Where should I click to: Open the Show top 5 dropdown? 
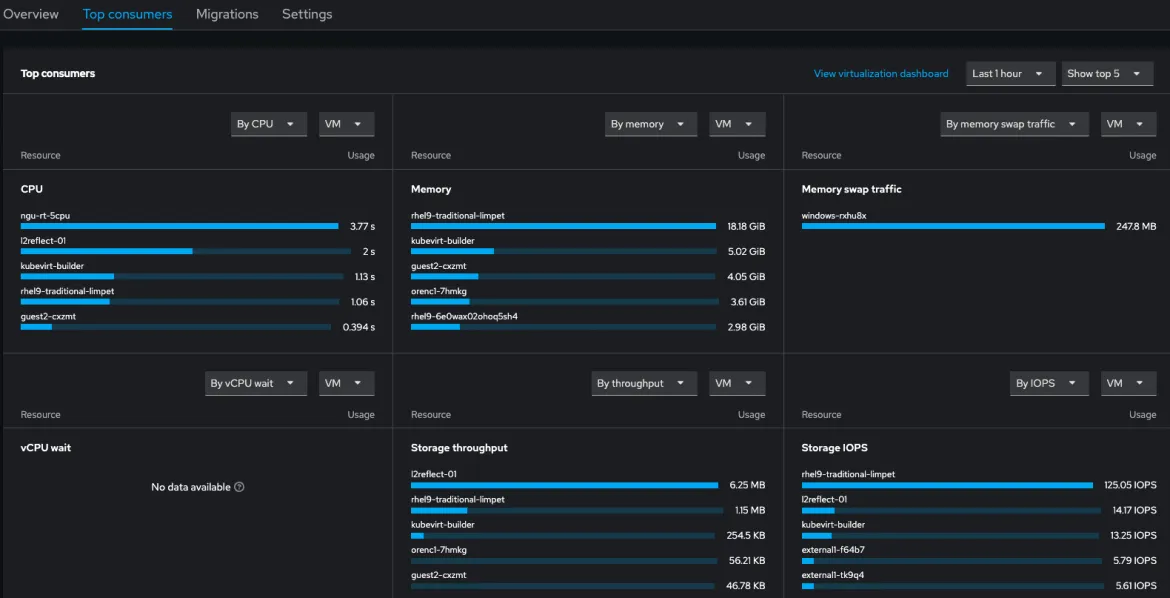point(1107,73)
